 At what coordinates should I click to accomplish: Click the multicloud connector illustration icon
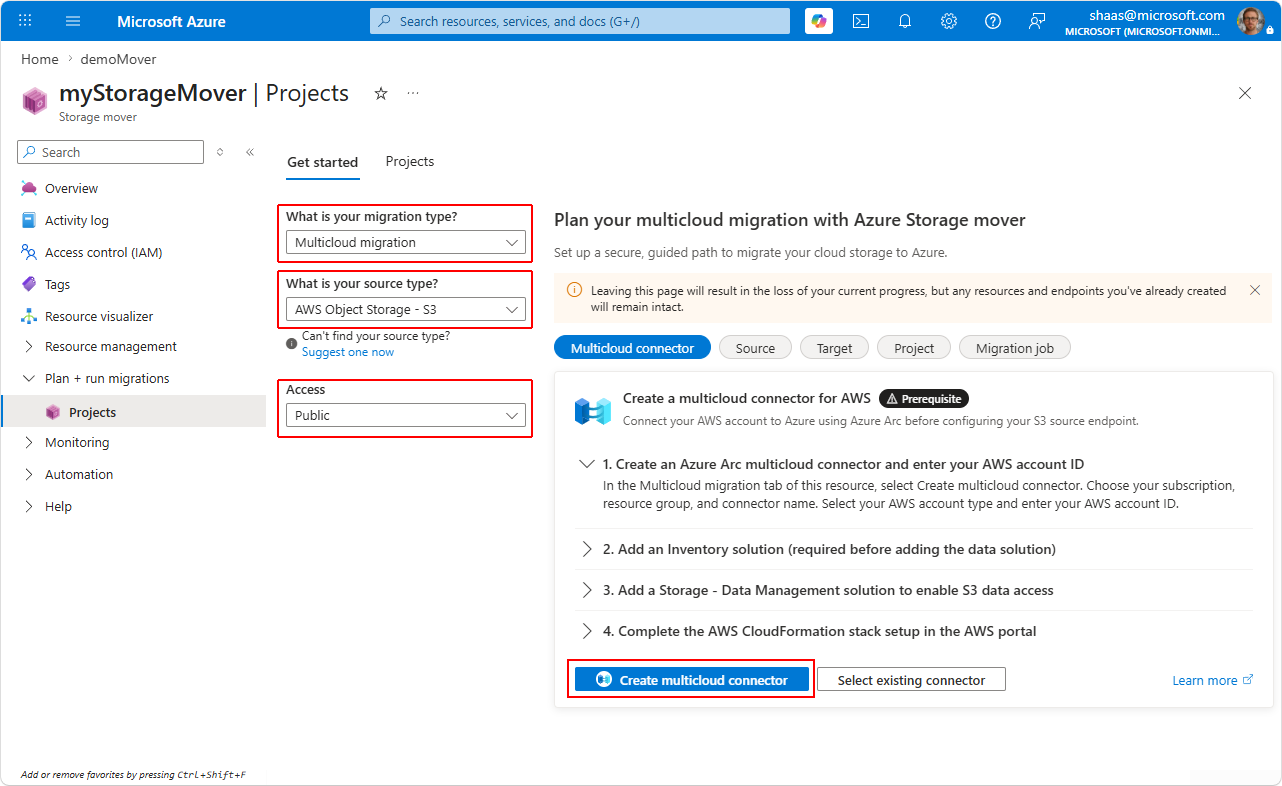[x=592, y=411]
